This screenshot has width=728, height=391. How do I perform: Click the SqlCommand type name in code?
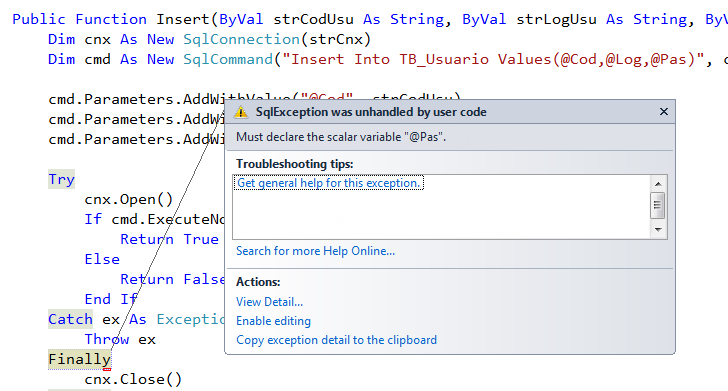(x=228, y=59)
